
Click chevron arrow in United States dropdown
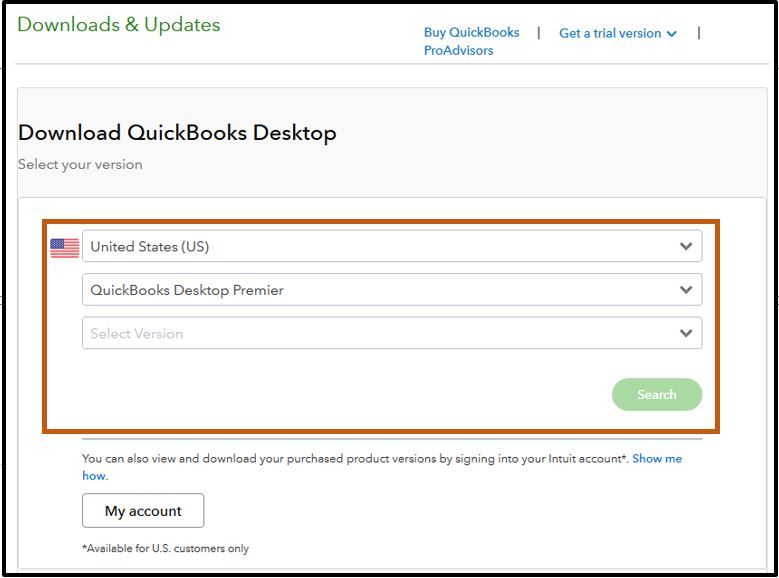click(686, 246)
